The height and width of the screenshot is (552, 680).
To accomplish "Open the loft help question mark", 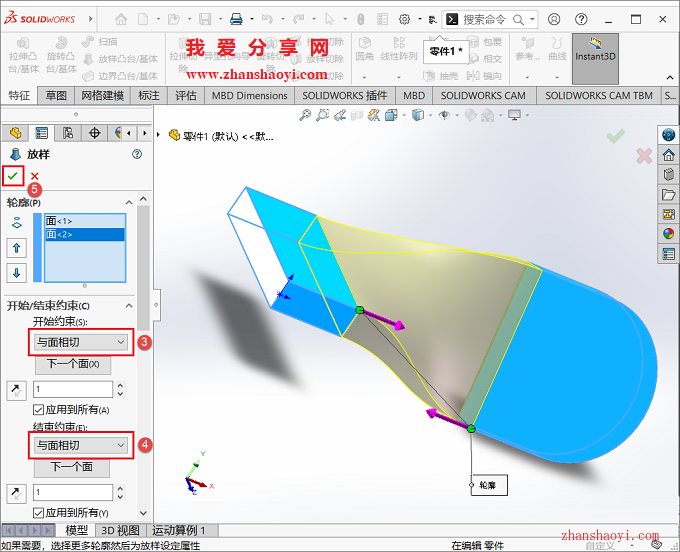I will [137, 154].
